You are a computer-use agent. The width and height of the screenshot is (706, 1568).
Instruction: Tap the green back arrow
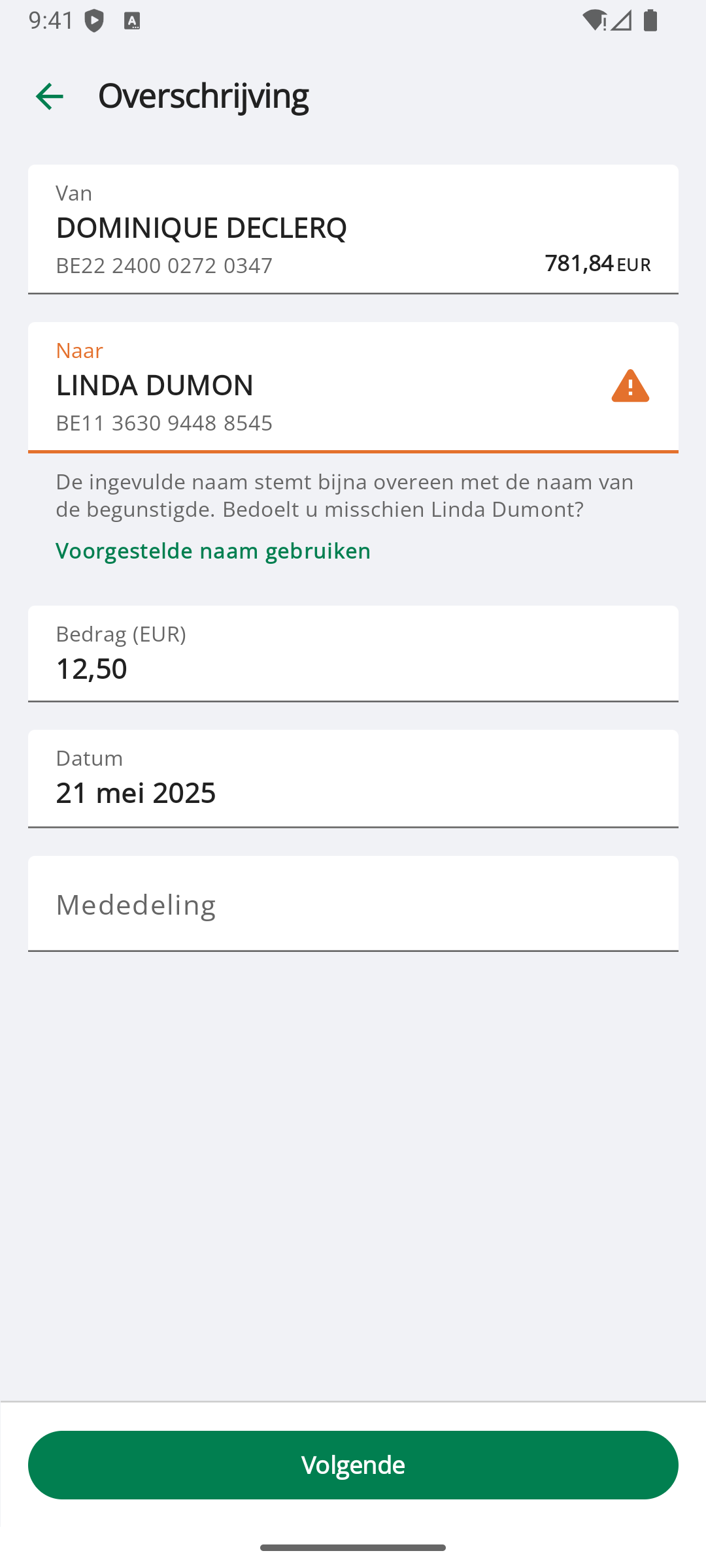click(x=50, y=97)
